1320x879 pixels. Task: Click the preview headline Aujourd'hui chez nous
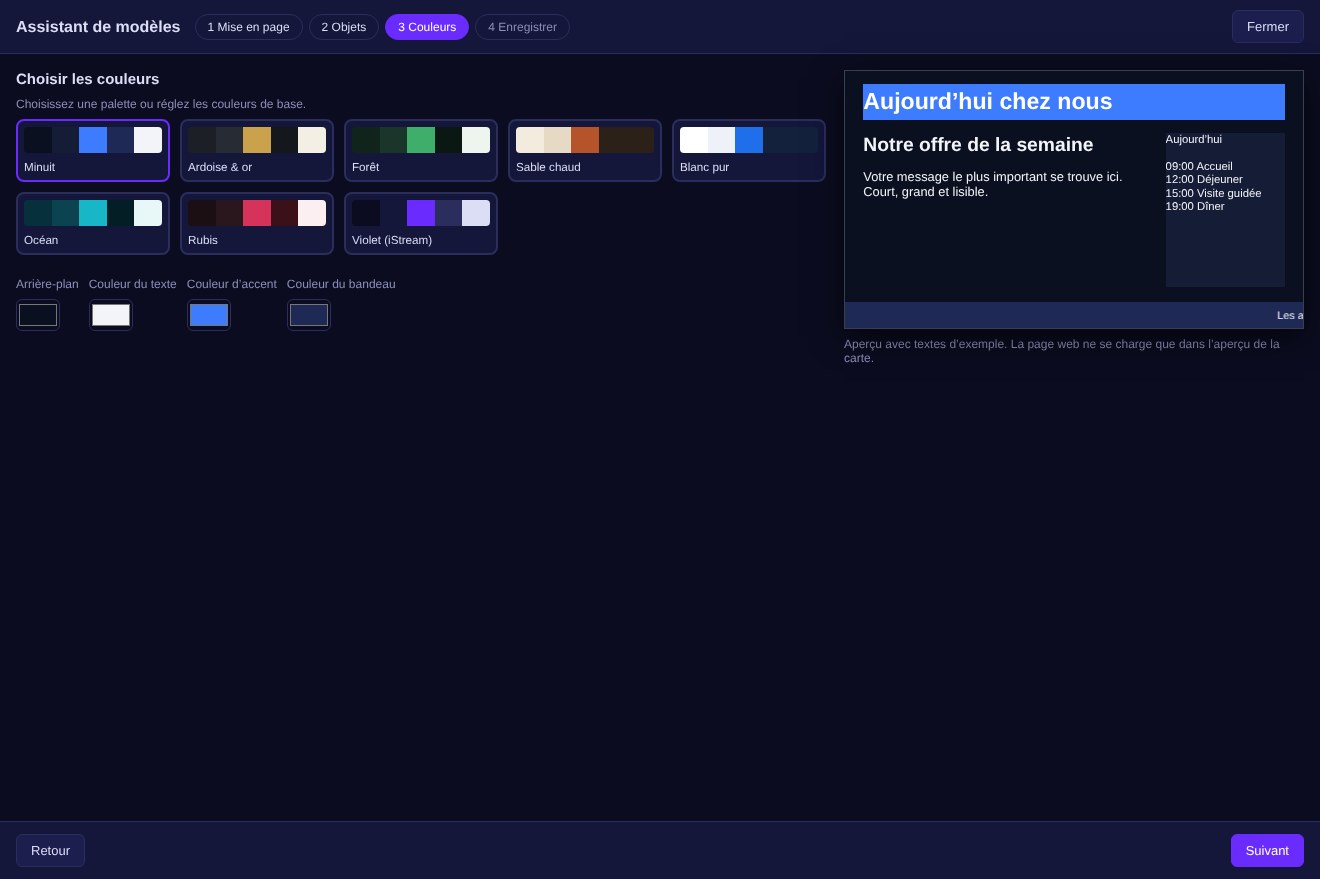tap(988, 102)
